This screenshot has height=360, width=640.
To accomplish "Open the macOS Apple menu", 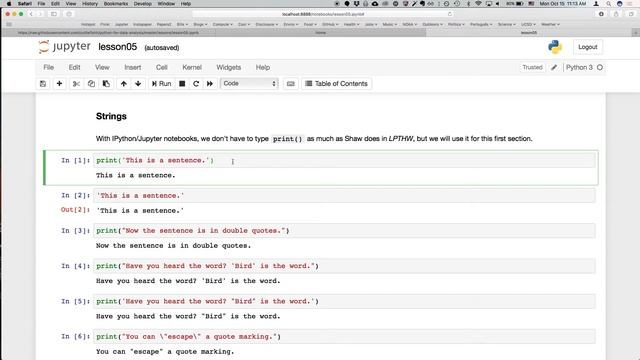I will coord(9,4).
